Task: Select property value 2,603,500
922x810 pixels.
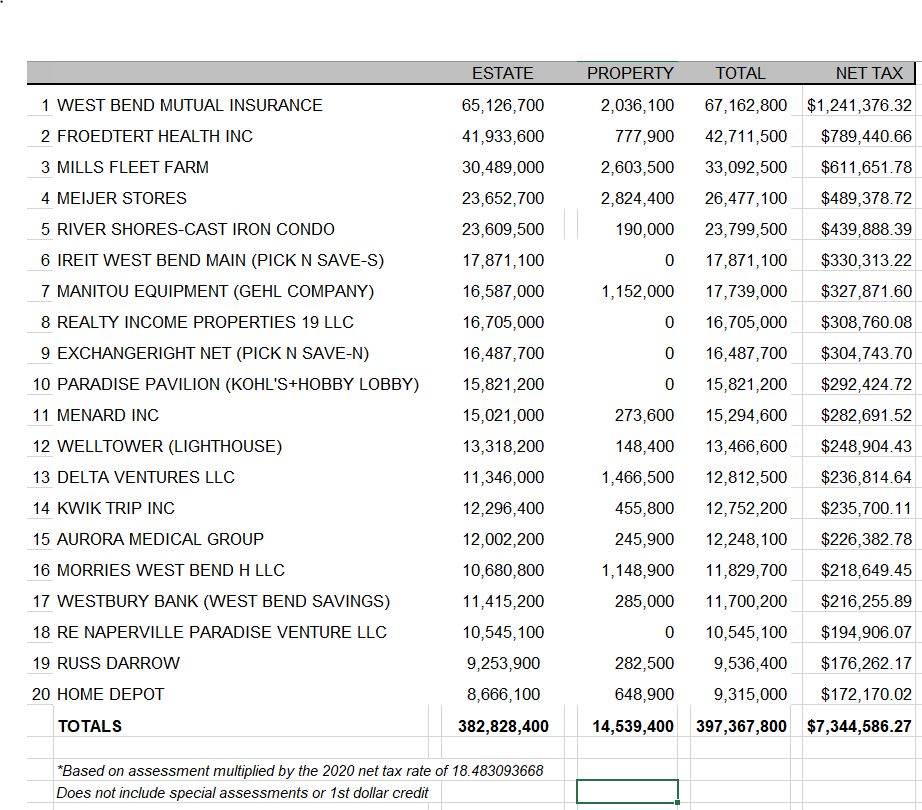Action: [x=637, y=168]
